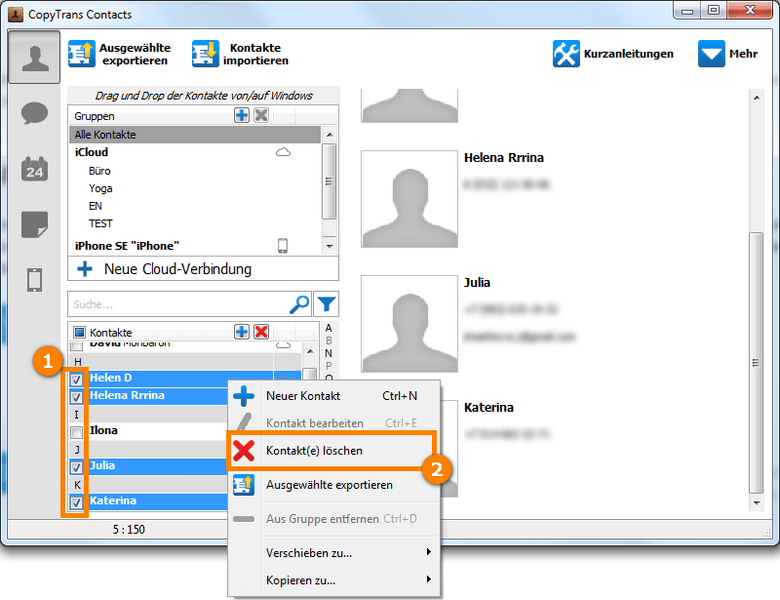Click the red X icon beside Kontakt(e) löschen

(244, 451)
